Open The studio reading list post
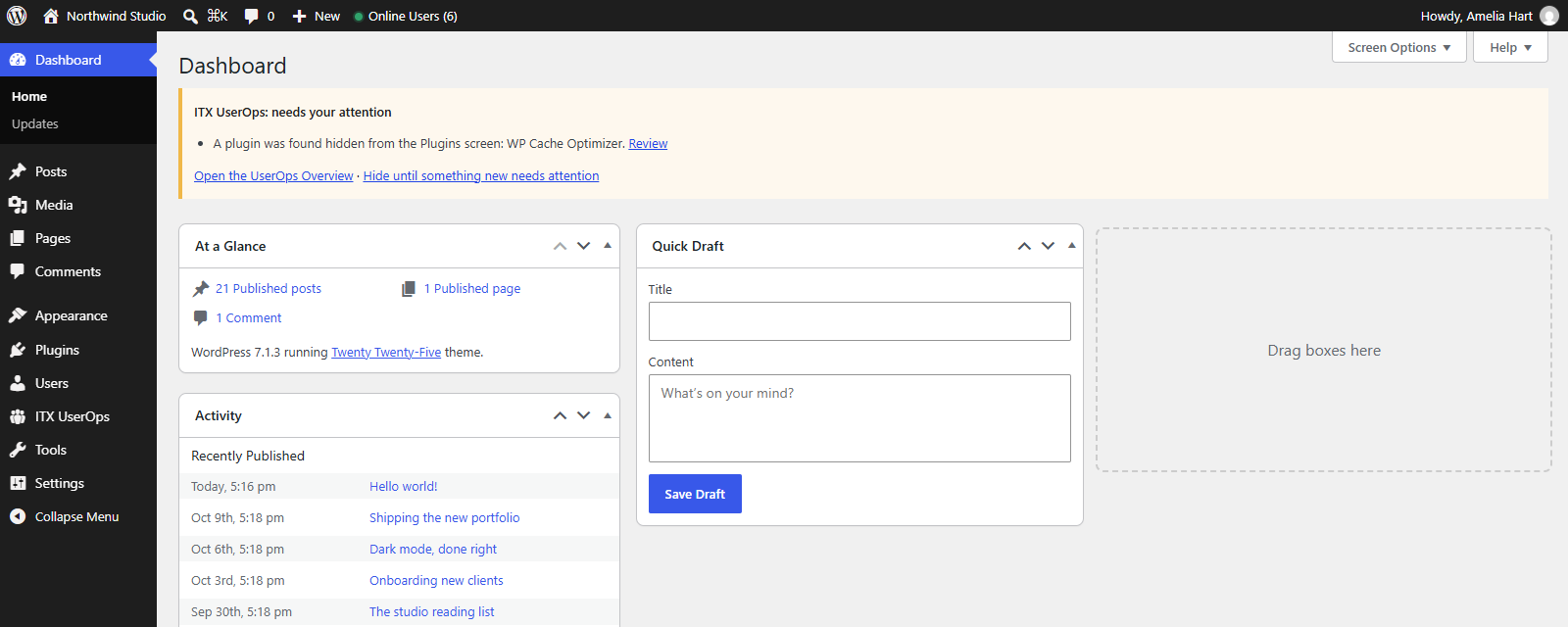This screenshot has height=627, width=1568. click(x=432, y=611)
